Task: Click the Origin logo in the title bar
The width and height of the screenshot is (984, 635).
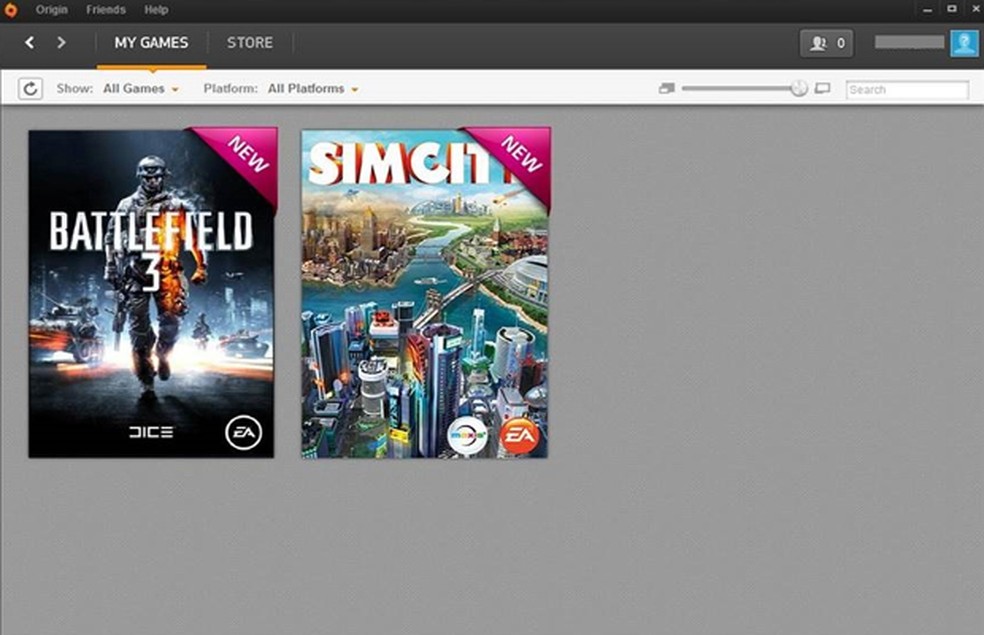Action: tap(11, 9)
